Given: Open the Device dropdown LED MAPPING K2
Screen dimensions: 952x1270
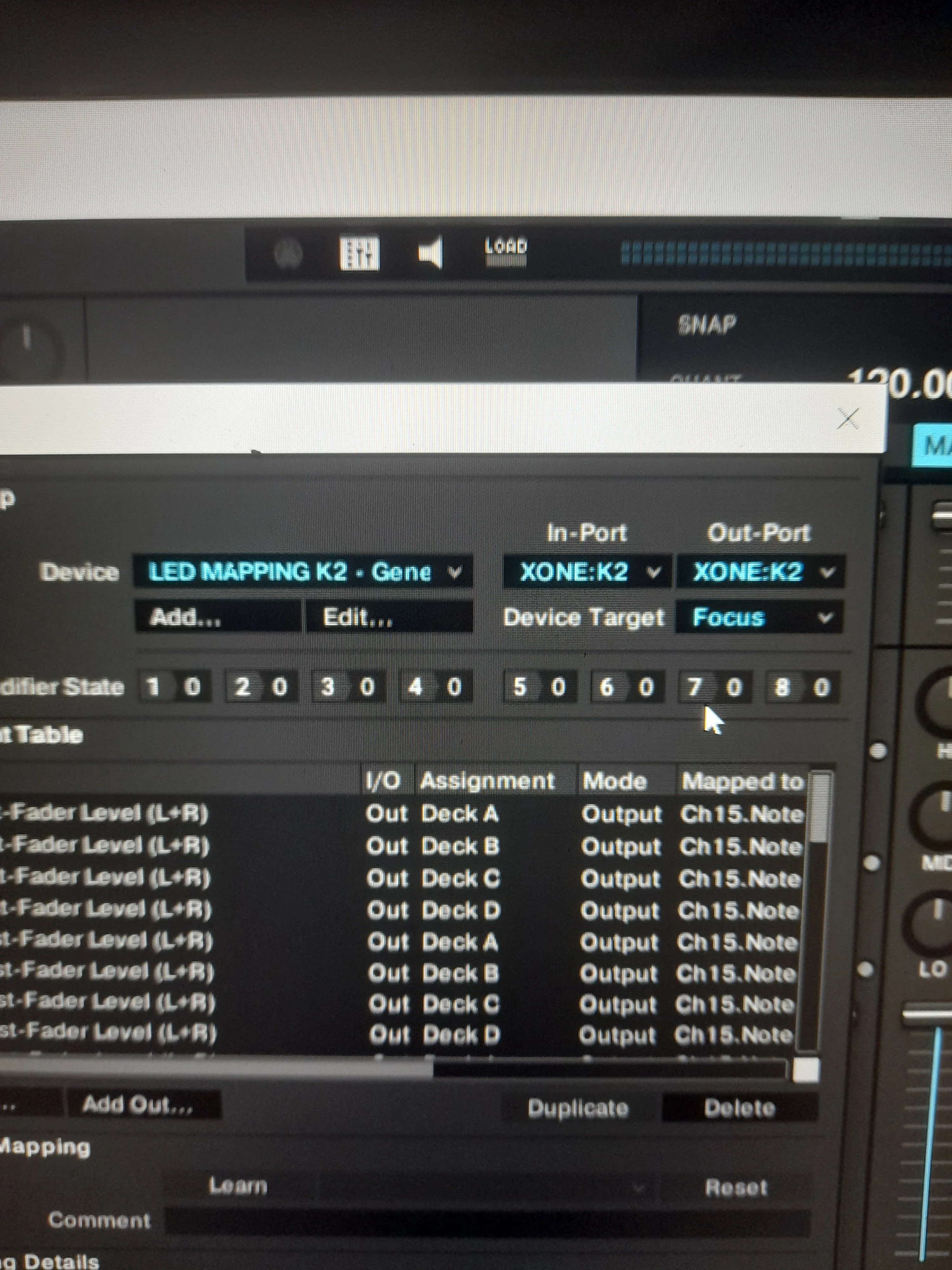Looking at the screenshot, I should [x=303, y=572].
